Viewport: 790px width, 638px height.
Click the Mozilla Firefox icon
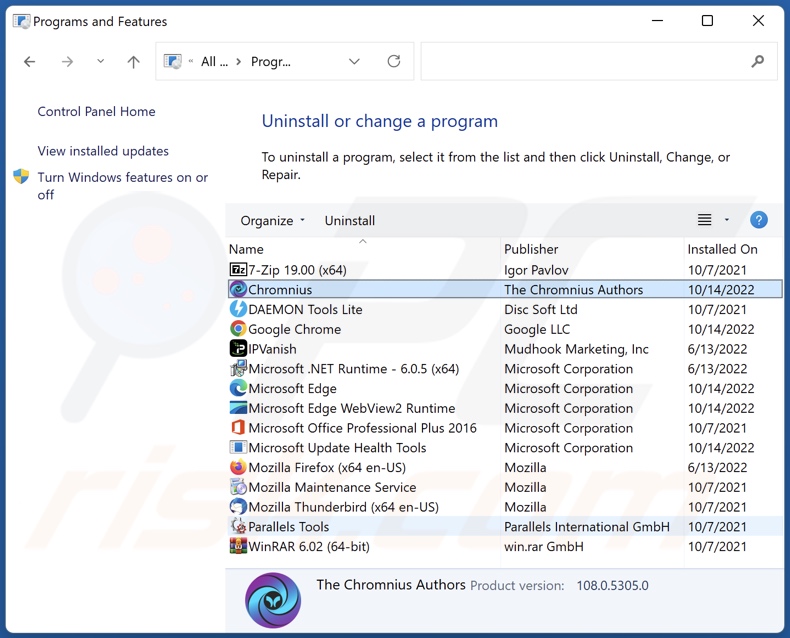[x=238, y=467]
